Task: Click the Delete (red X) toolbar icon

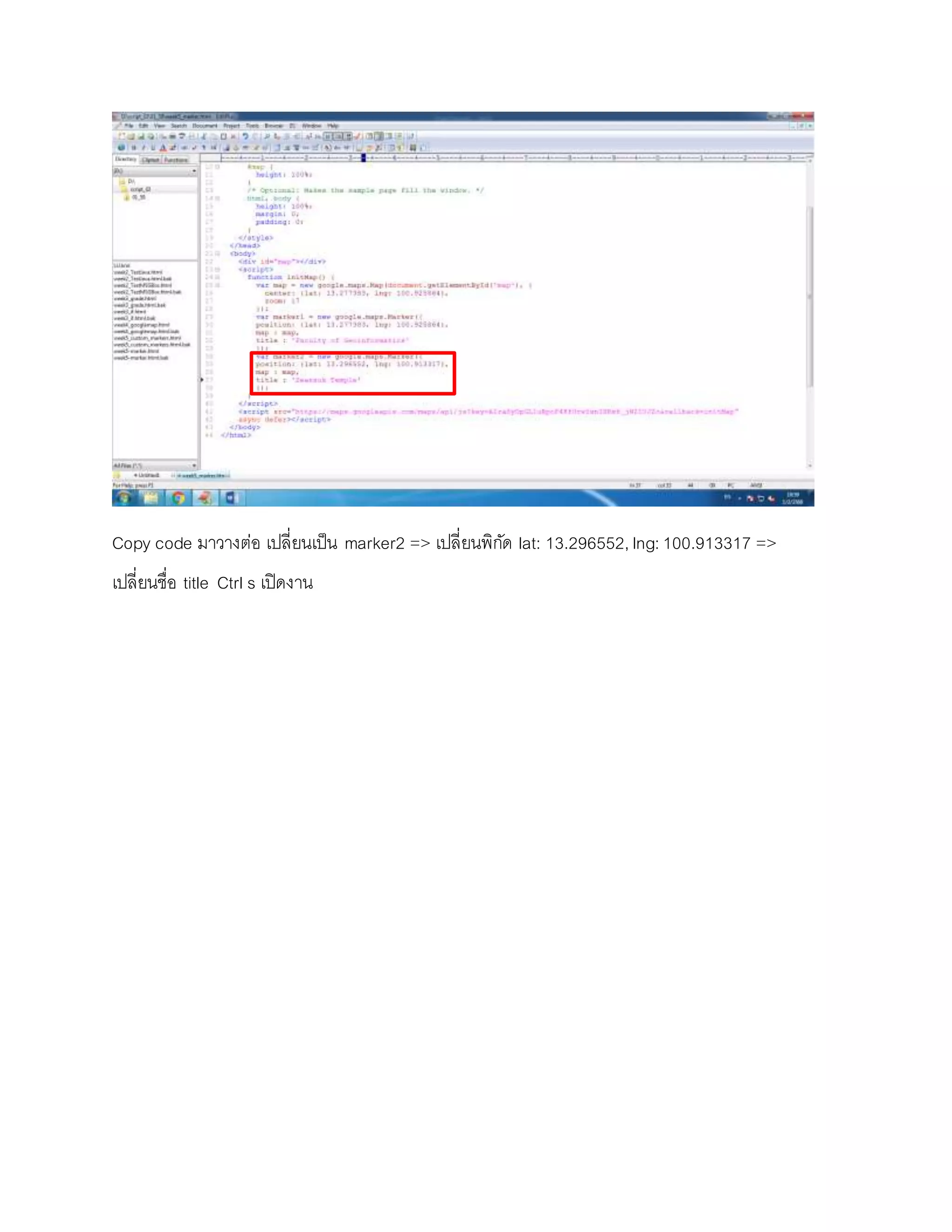Action: tap(233, 137)
